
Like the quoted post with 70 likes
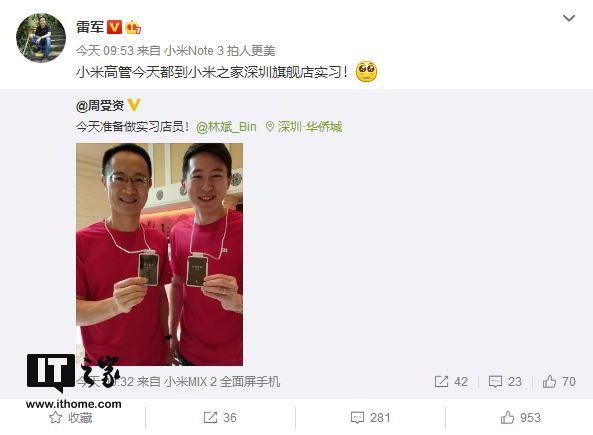click(x=559, y=382)
